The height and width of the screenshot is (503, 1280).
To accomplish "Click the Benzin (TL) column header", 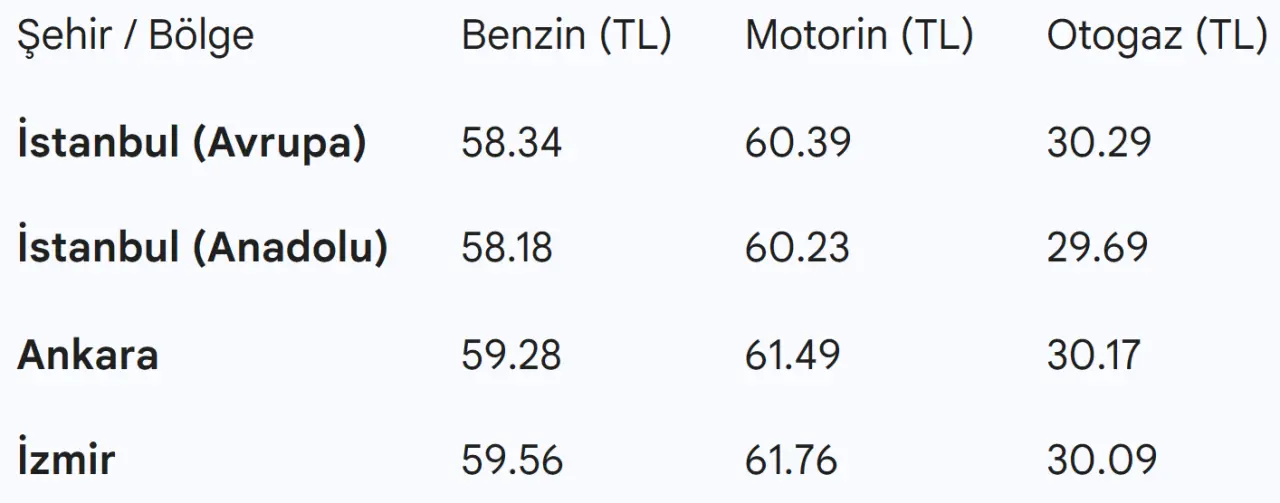I will click(x=566, y=37).
